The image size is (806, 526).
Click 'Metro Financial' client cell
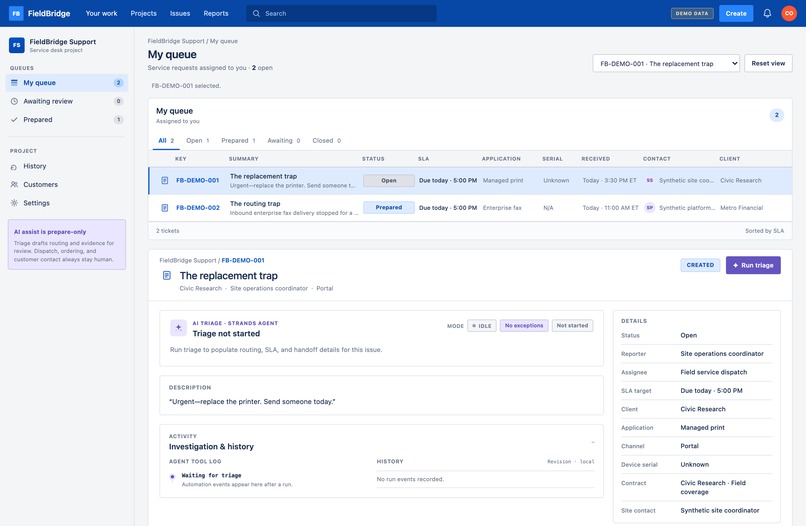(x=741, y=208)
